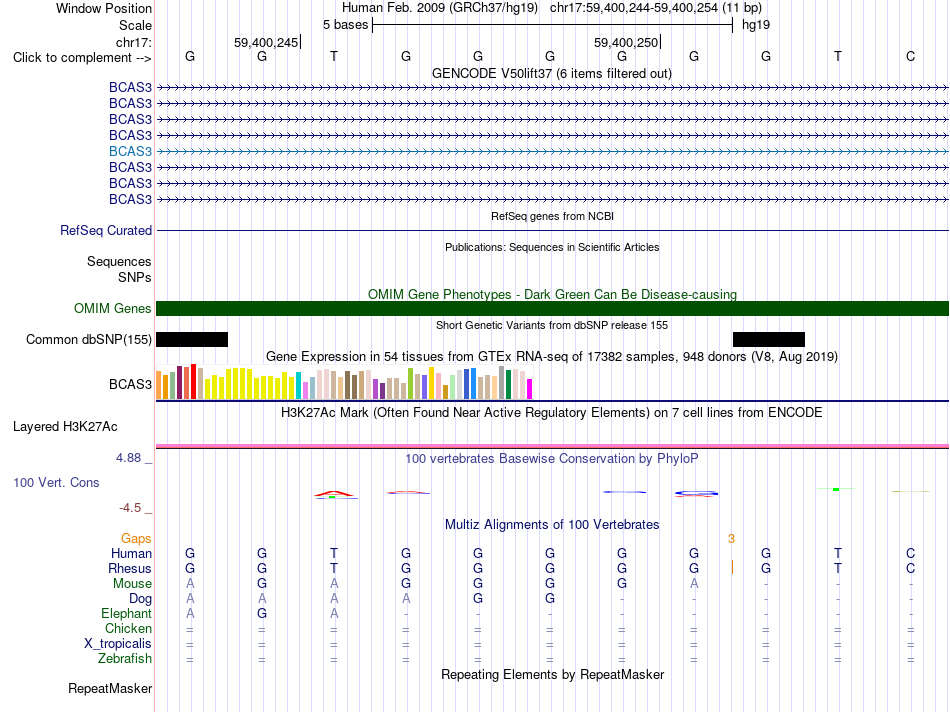Open 'Multiz Alignments of 100 Vertebrates' title

(x=552, y=525)
